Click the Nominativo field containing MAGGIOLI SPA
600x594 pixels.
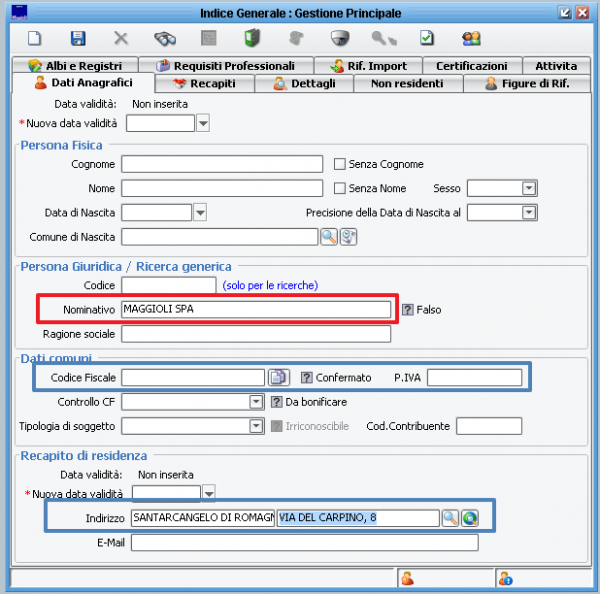click(x=256, y=309)
